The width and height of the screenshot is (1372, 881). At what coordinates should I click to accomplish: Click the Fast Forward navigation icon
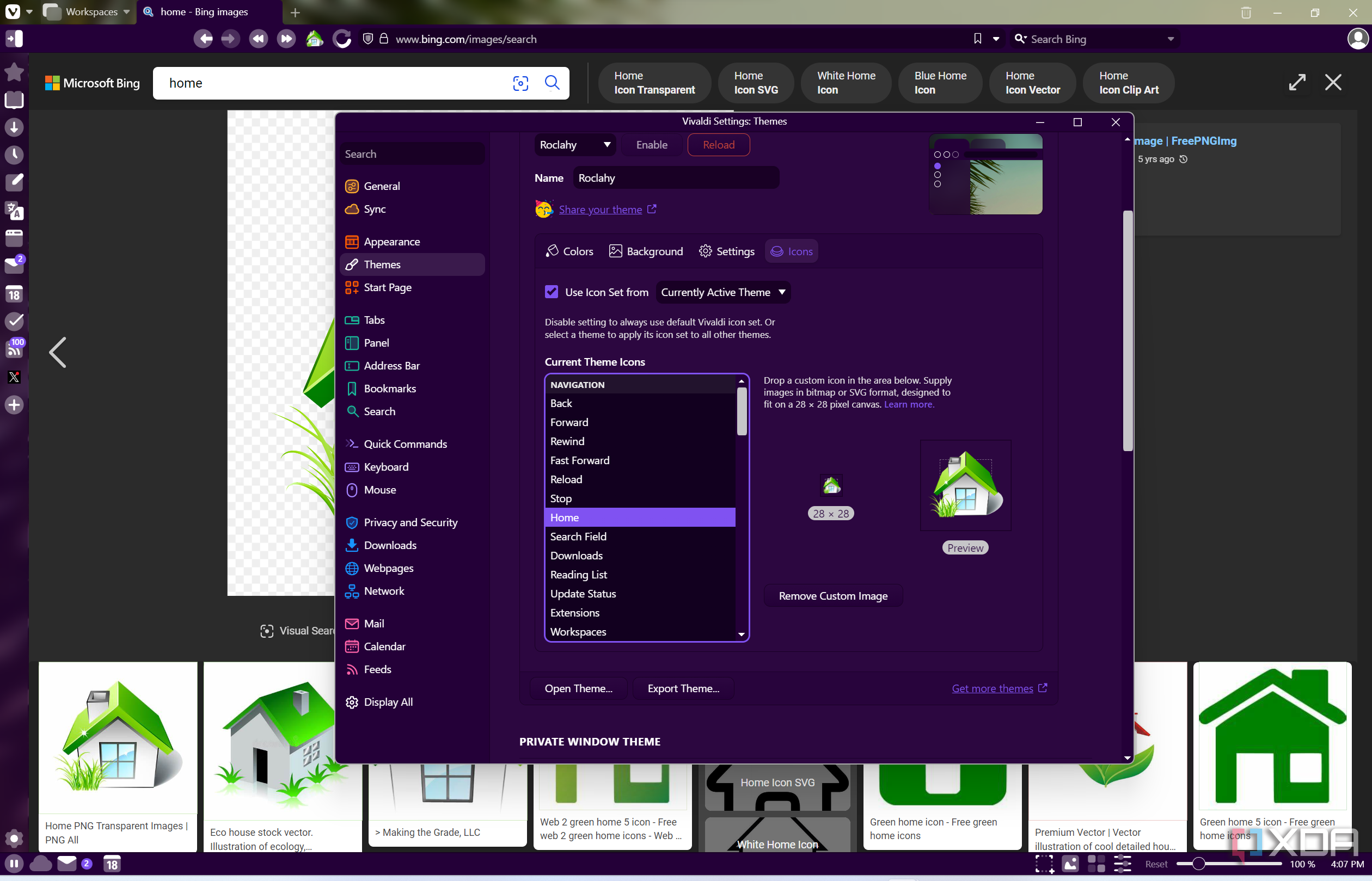tap(286, 39)
